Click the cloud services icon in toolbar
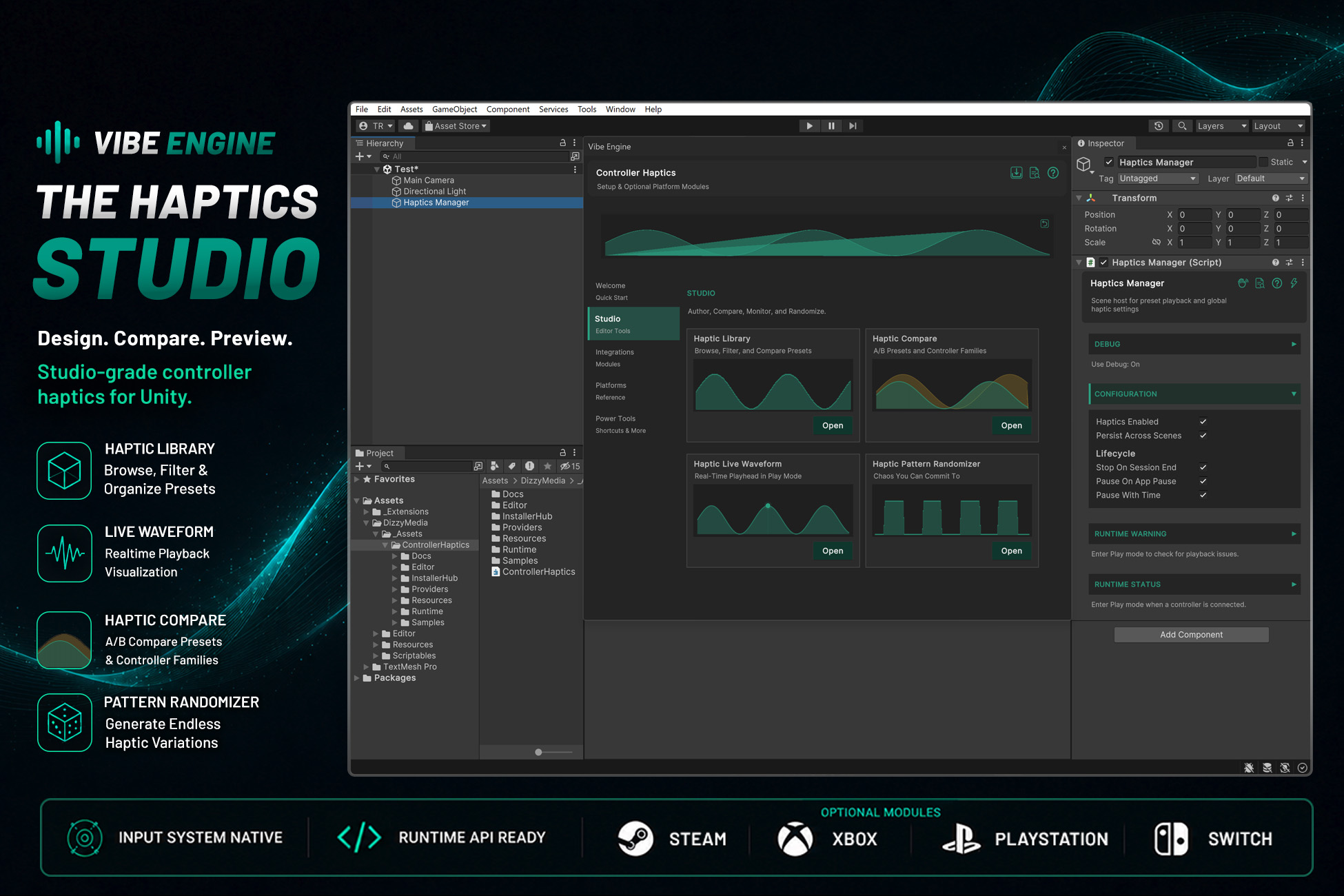 (x=409, y=126)
